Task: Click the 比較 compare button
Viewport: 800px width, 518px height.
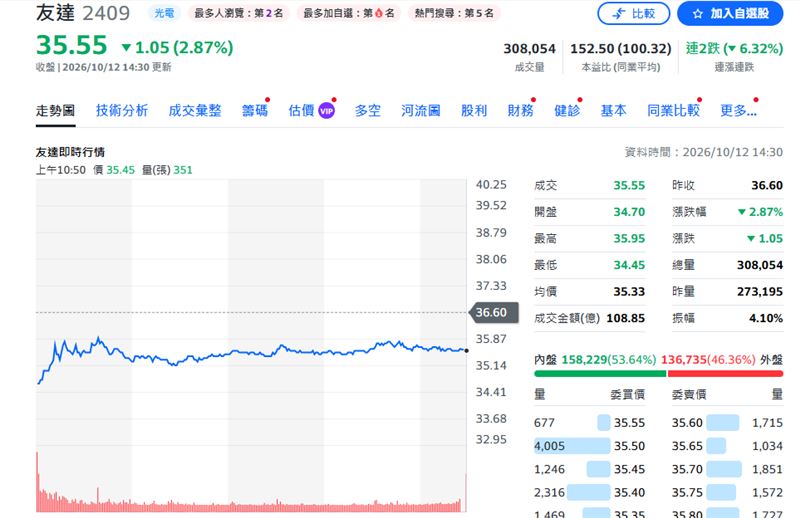Action: [634, 14]
